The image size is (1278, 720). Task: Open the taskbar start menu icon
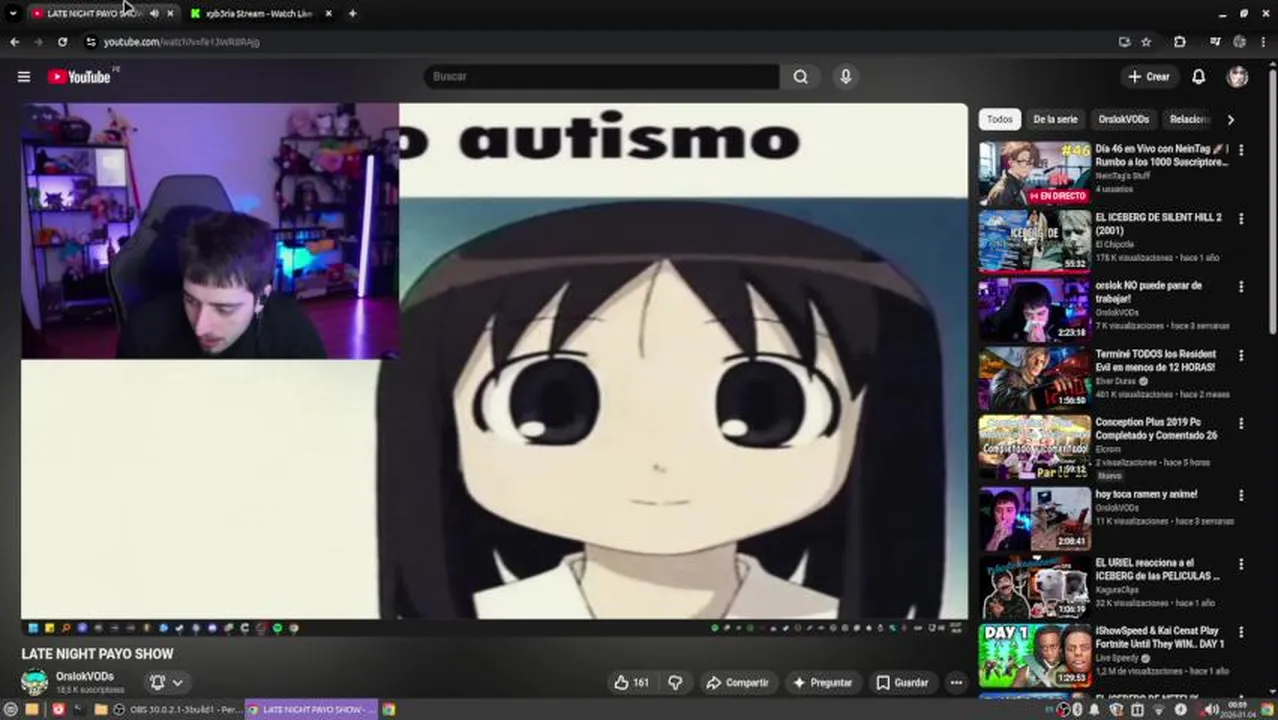pos(9,710)
